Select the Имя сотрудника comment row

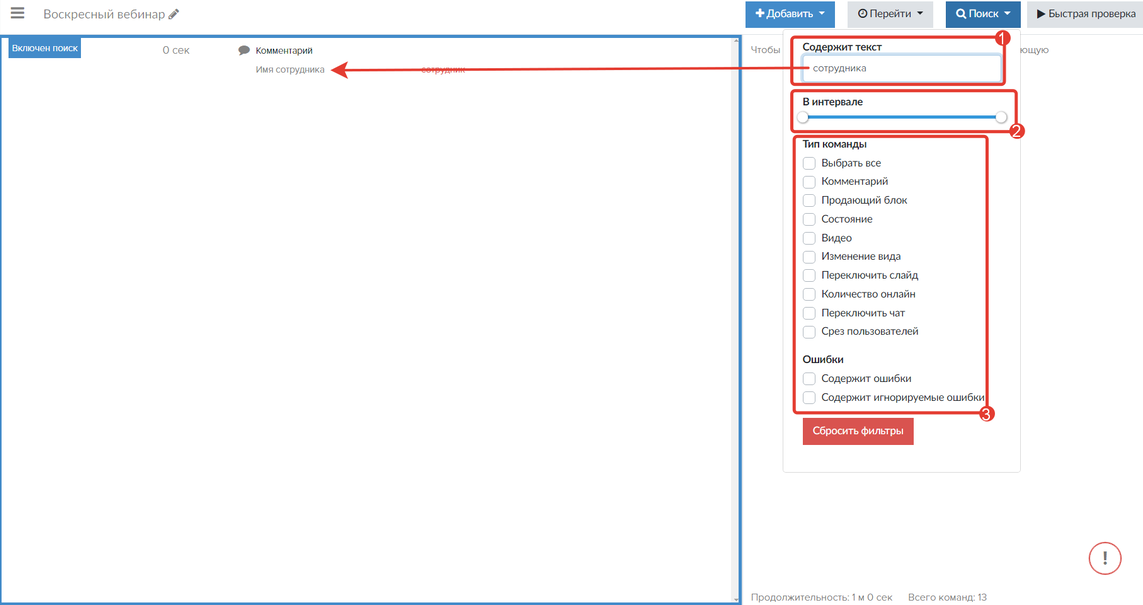pyautogui.click(x=290, y=69)
